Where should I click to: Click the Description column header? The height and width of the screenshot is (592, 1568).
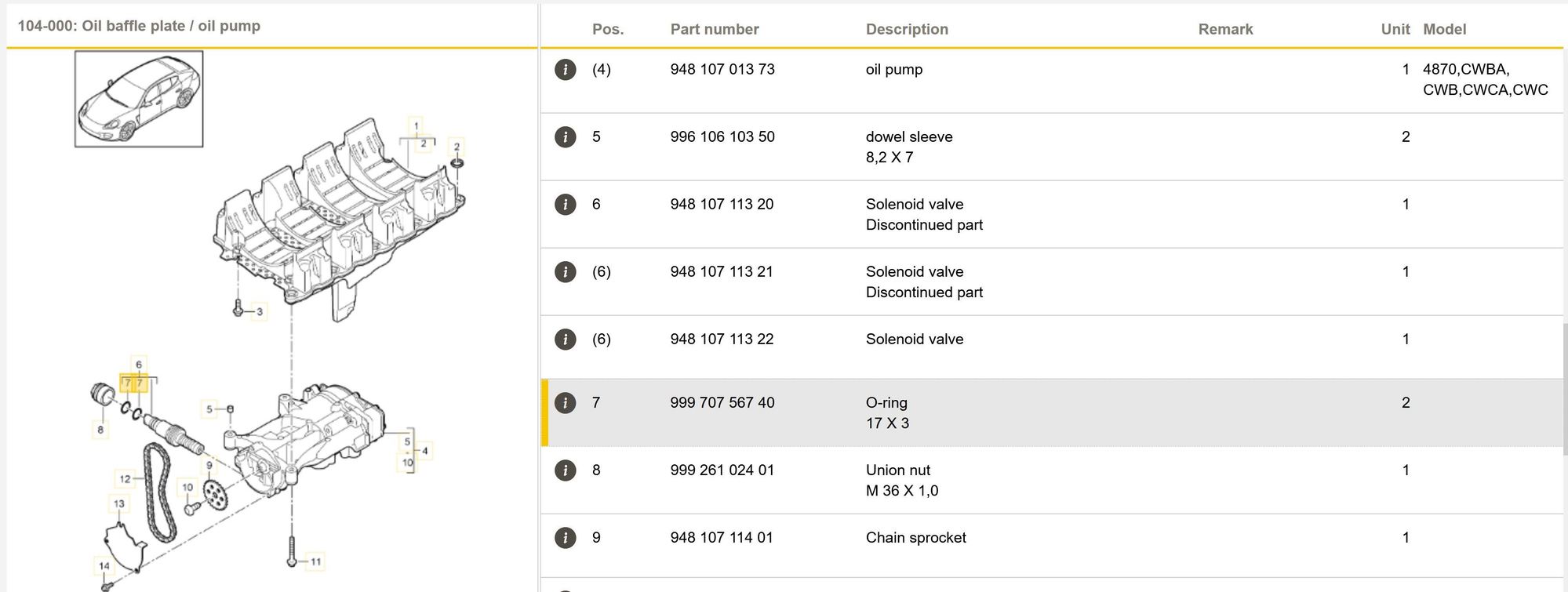point(906,30)
